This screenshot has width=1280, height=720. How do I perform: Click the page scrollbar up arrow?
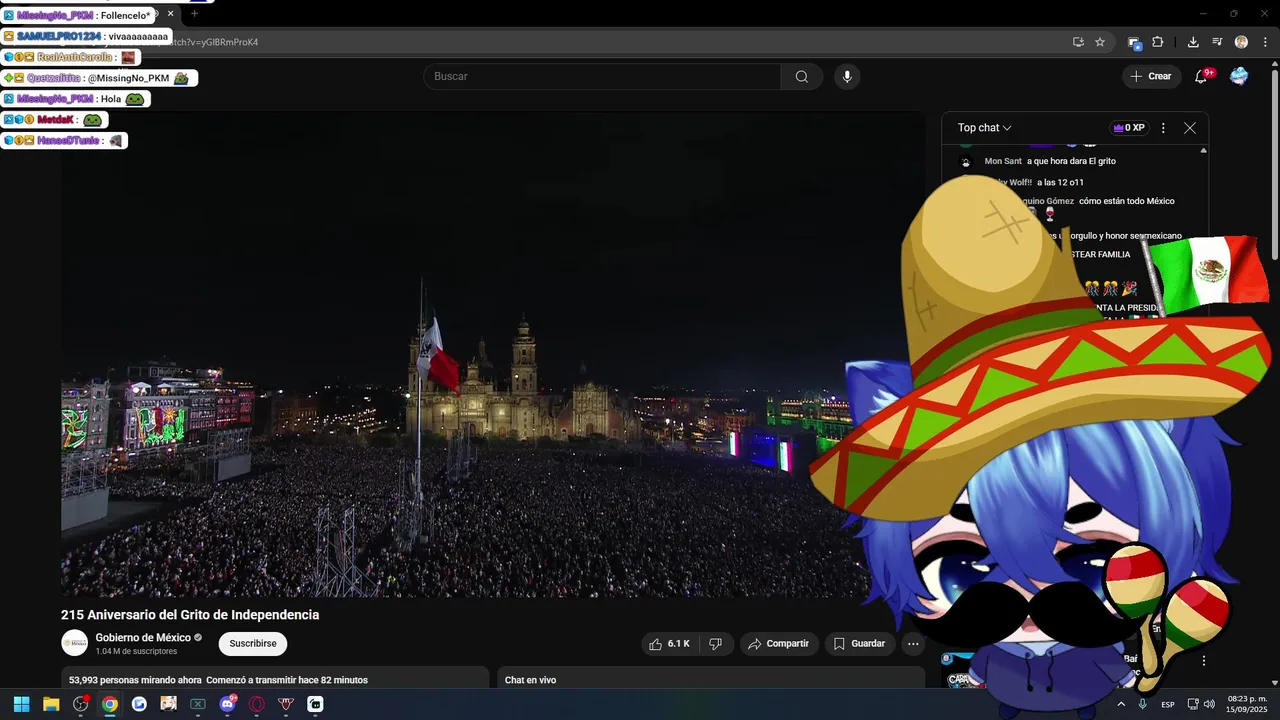(1274, 65)
